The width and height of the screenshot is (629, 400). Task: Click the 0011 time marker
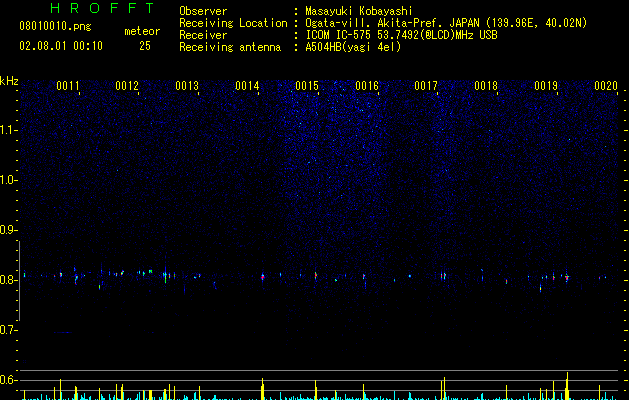[67, 86]
